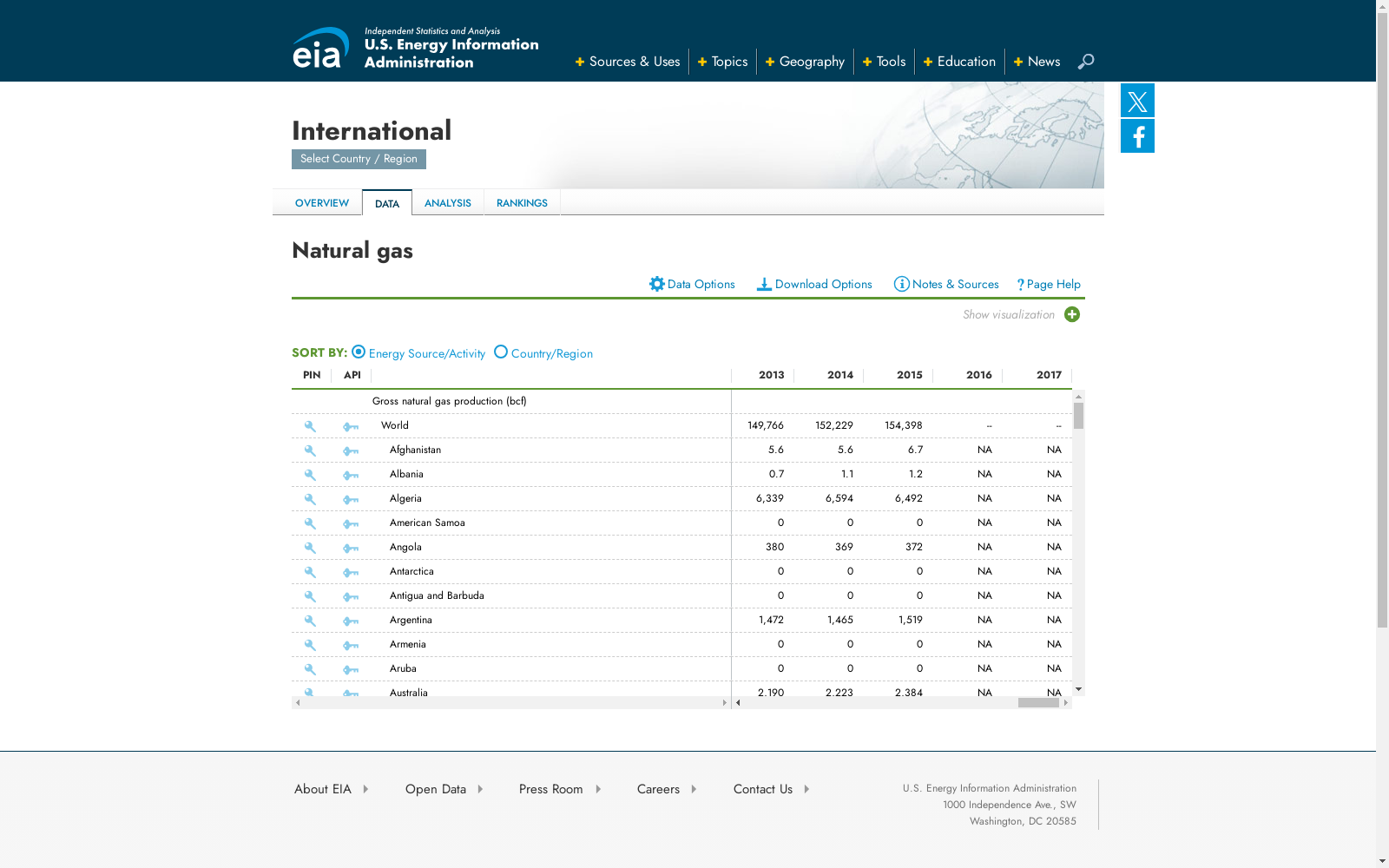Switch to the Analysis tab
This screenshot has width=1389, height=868.
pos(448,203)
